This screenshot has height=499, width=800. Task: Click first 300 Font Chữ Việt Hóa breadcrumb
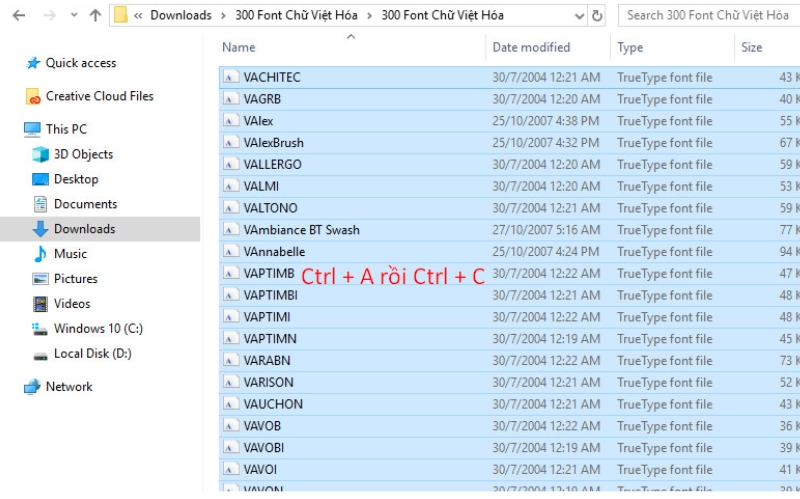coord(296,15)
